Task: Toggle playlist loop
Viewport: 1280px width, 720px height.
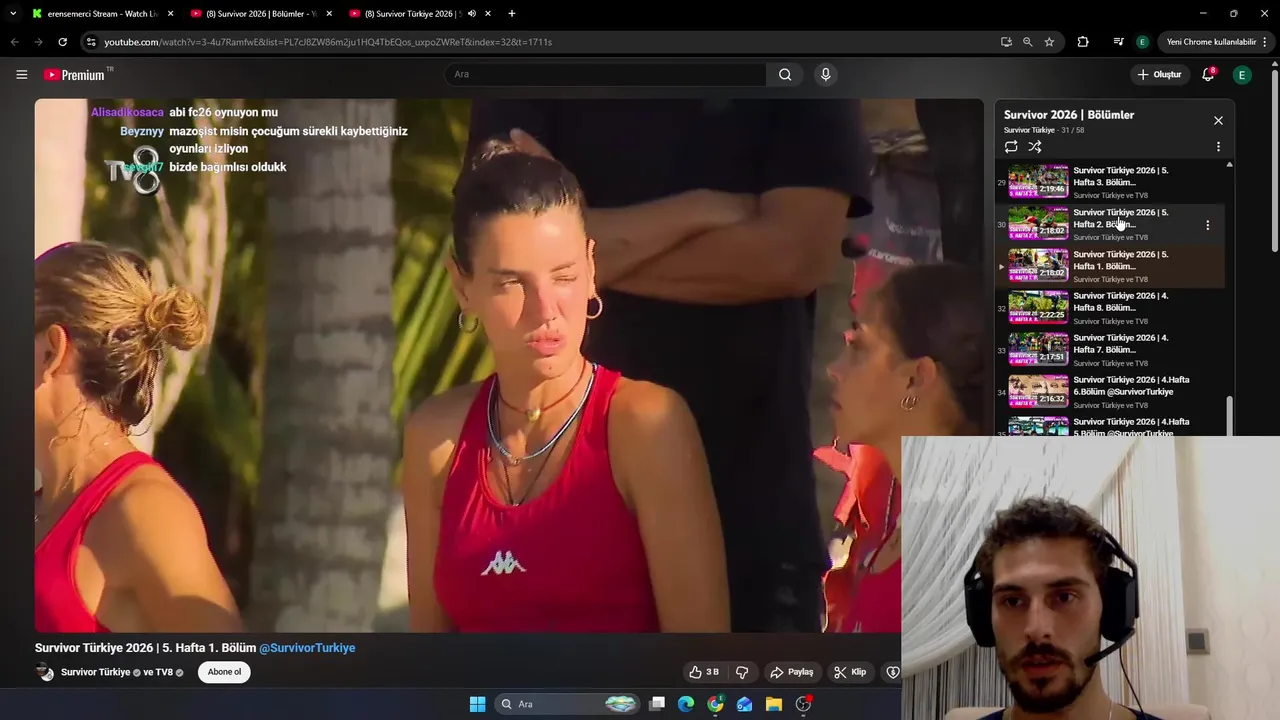Action: 1011,147
